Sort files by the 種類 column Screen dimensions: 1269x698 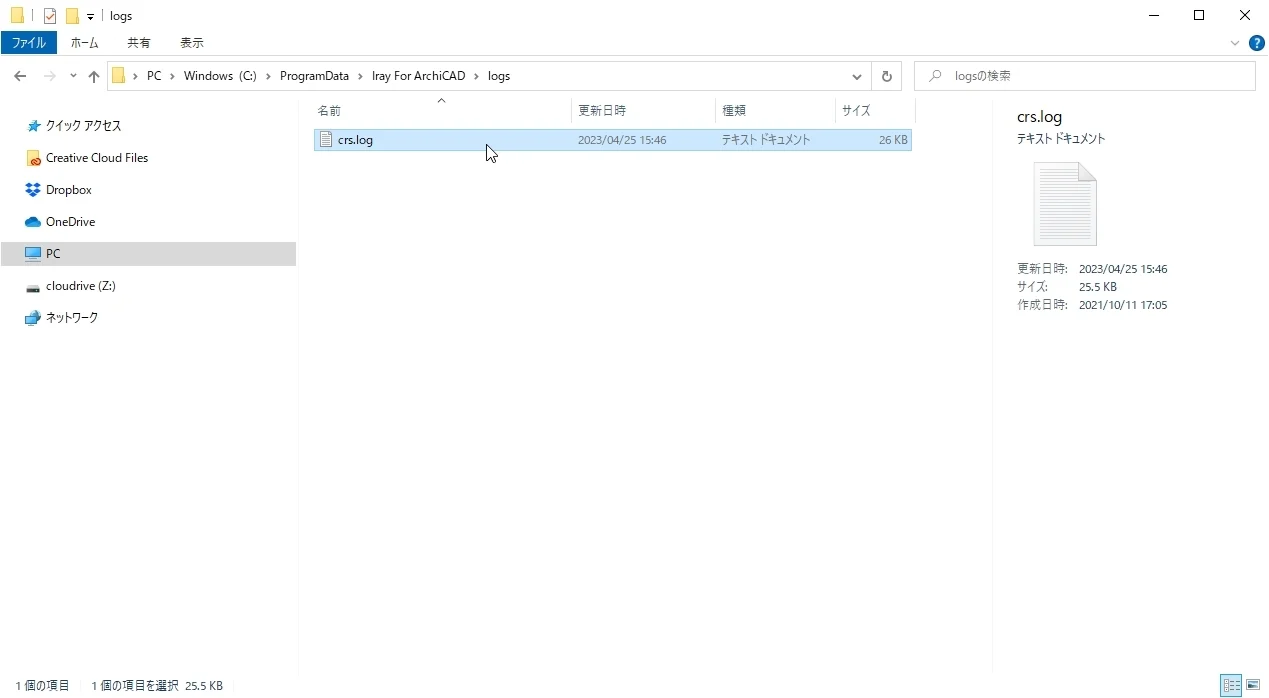click(776, 111)
